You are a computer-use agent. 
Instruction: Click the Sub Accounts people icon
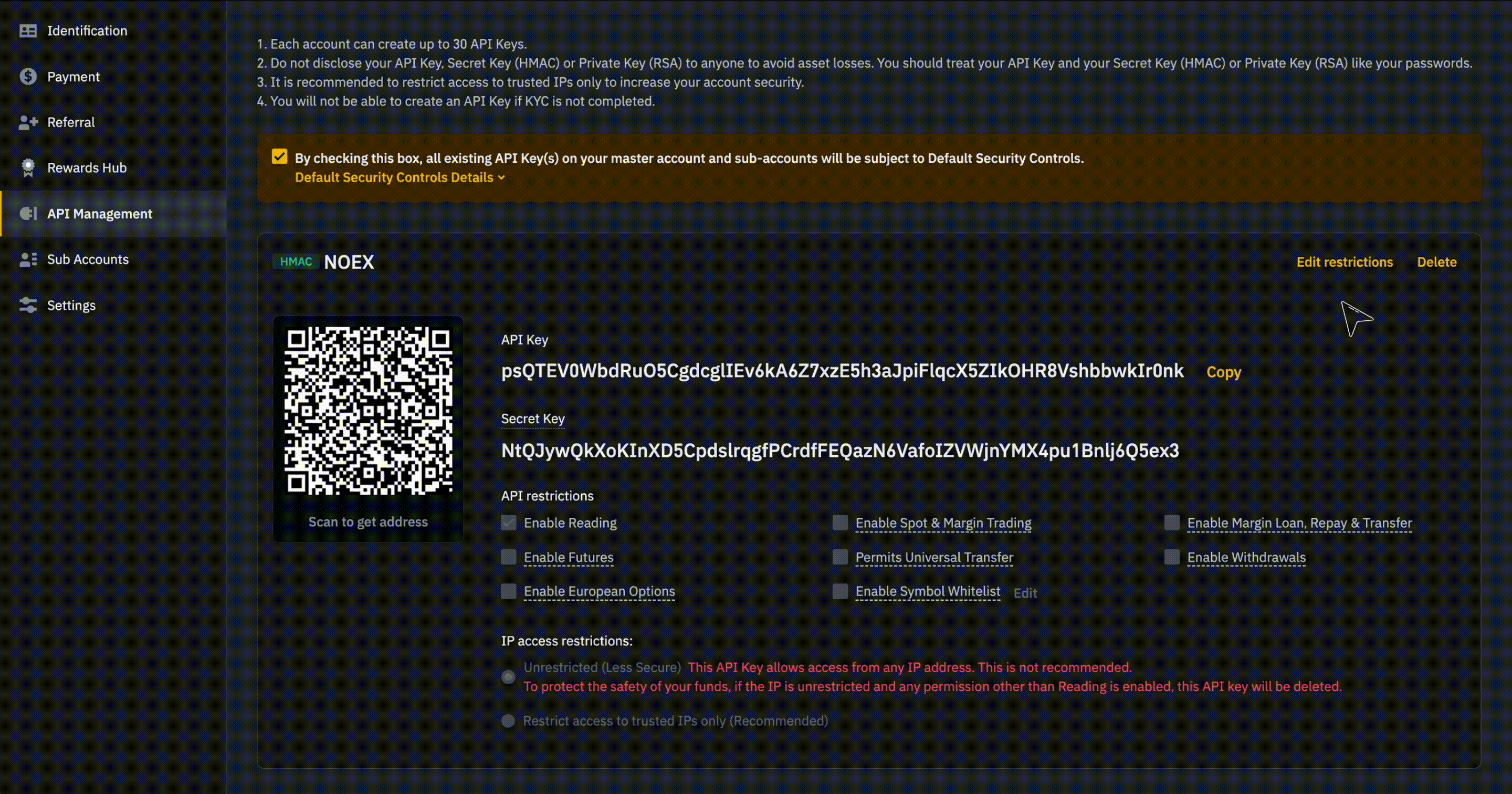(x=28, y=259)
